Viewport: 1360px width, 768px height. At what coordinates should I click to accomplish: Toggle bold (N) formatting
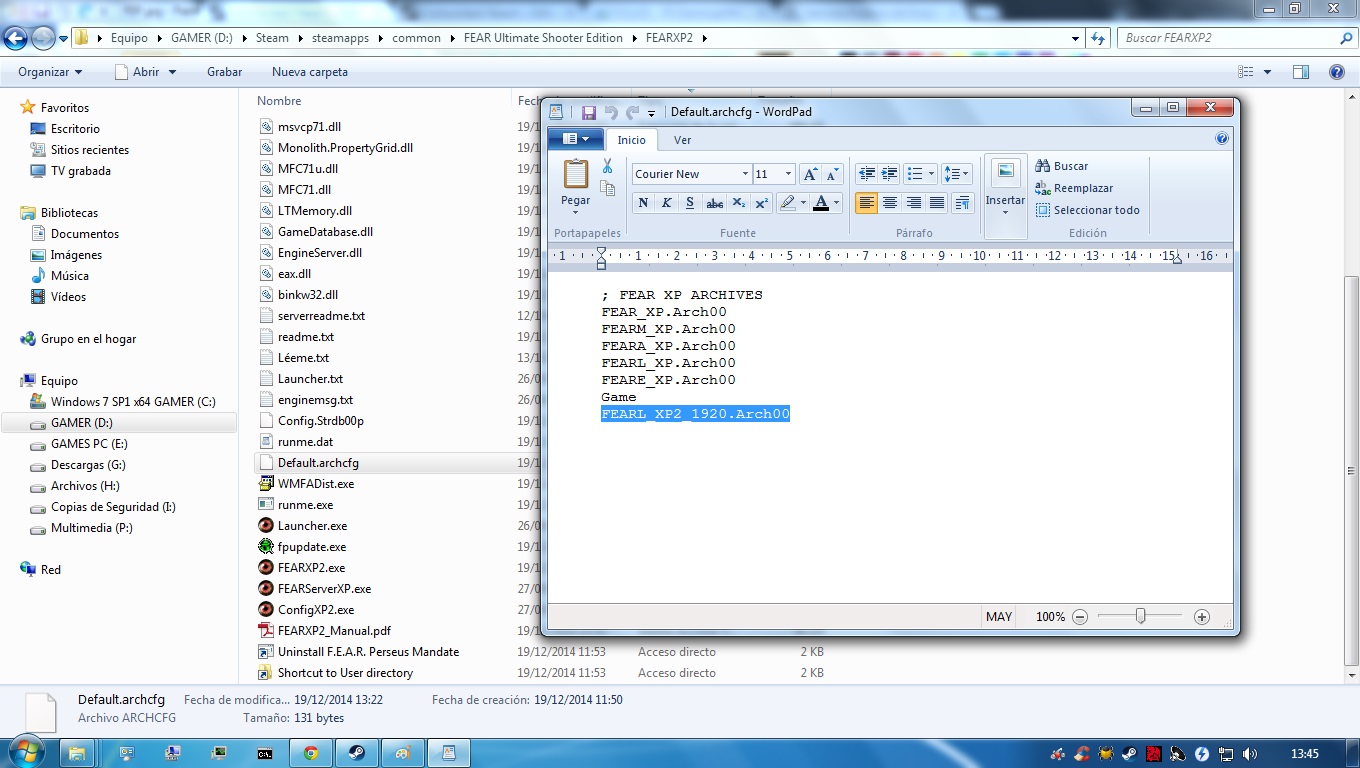coord(644,203)
